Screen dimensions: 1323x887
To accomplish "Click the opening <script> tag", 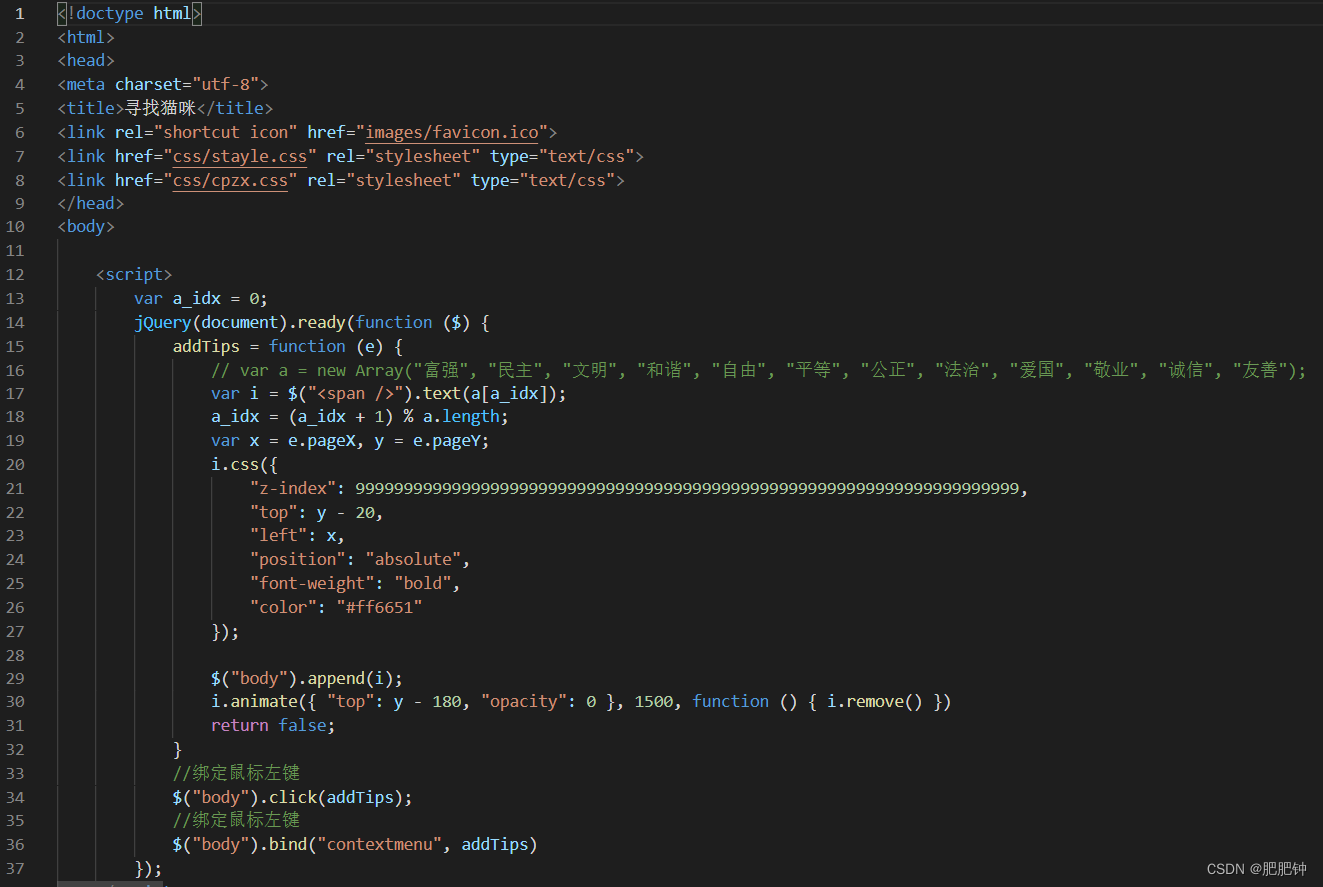I will [x=134, y=274].
